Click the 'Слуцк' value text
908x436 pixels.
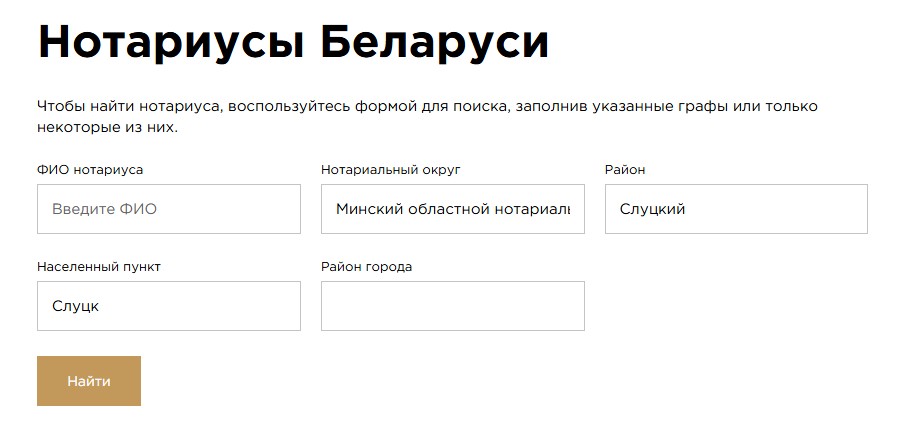coord(75,307)
